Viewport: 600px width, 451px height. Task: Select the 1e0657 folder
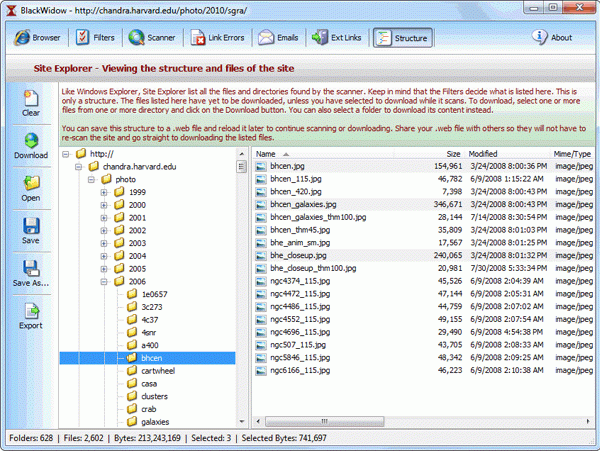[147, 294]
